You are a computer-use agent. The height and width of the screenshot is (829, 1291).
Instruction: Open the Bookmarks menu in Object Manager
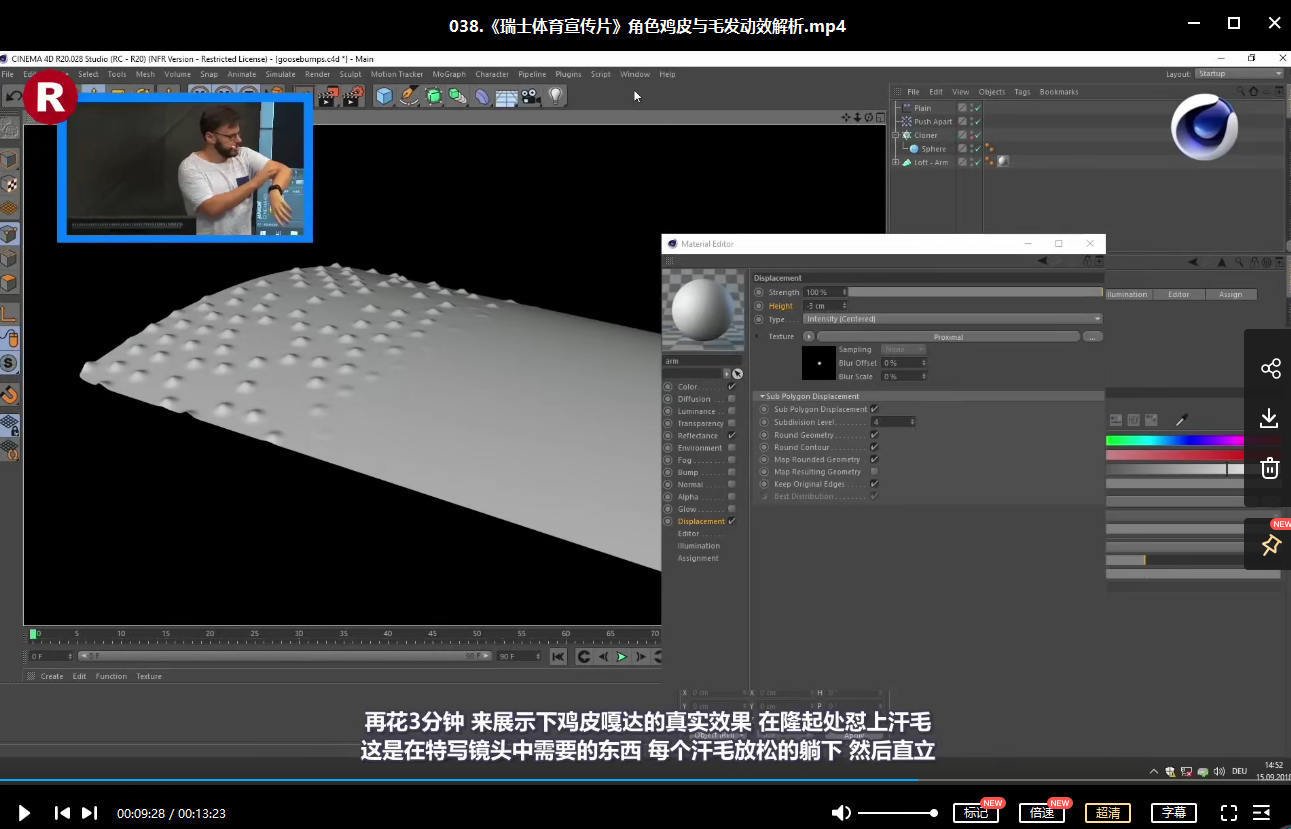(x=1058, y=92)
